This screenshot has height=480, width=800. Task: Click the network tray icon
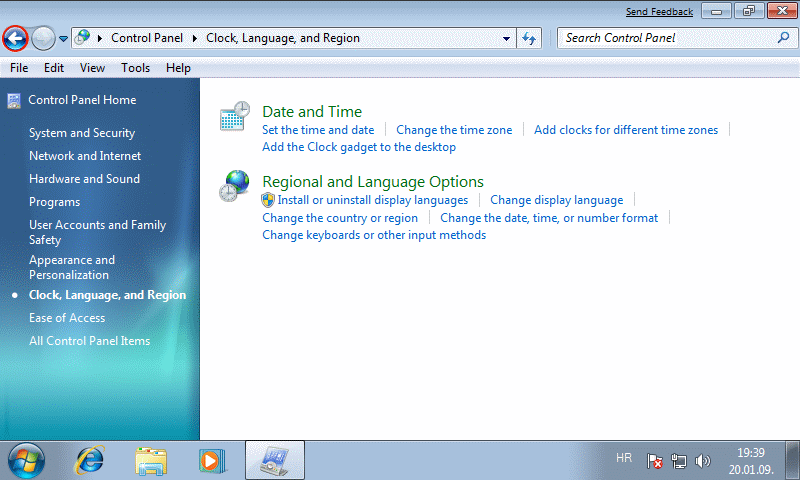679,461
